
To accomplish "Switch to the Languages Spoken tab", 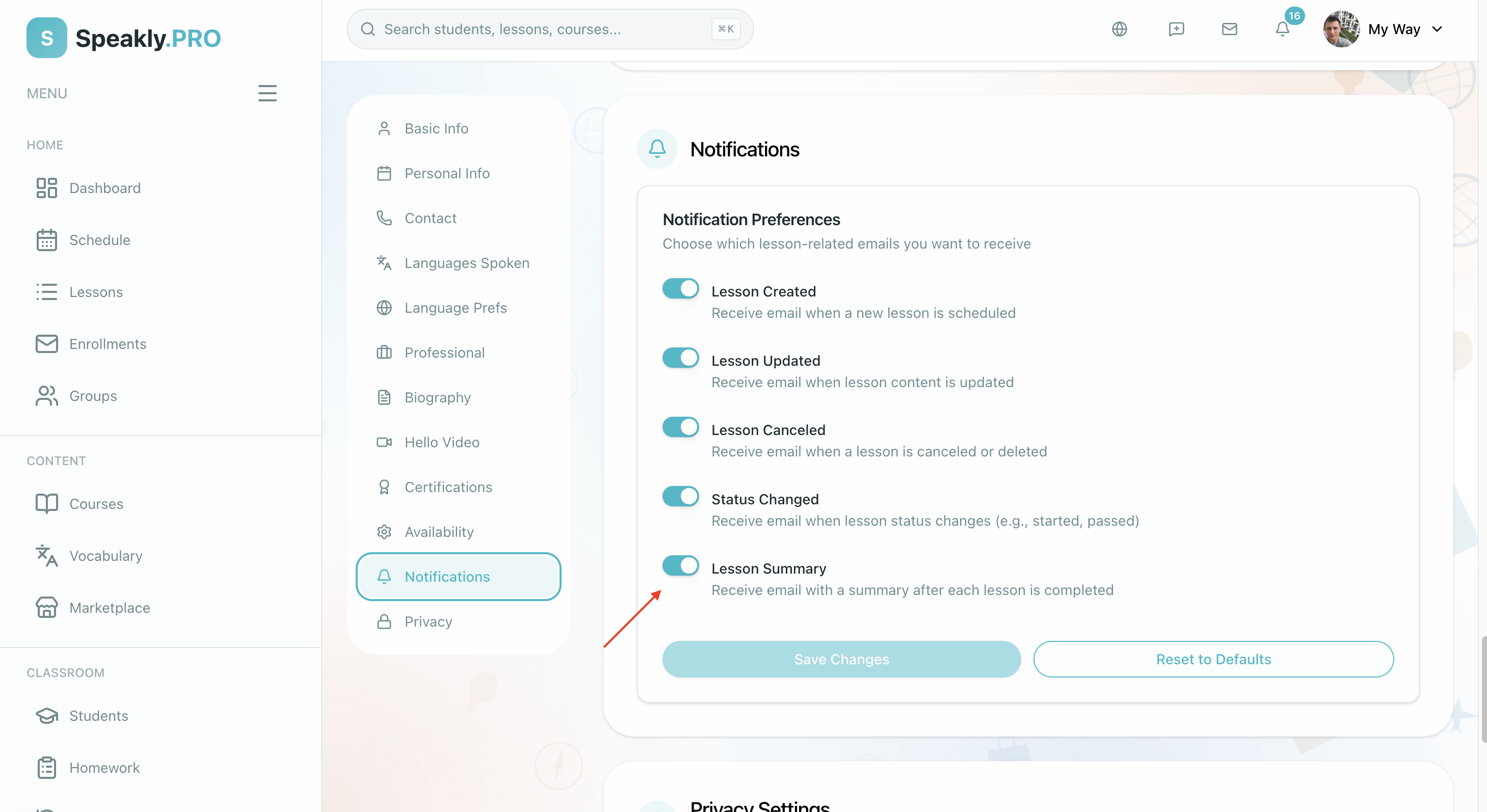I will click(x=458, y=263).
